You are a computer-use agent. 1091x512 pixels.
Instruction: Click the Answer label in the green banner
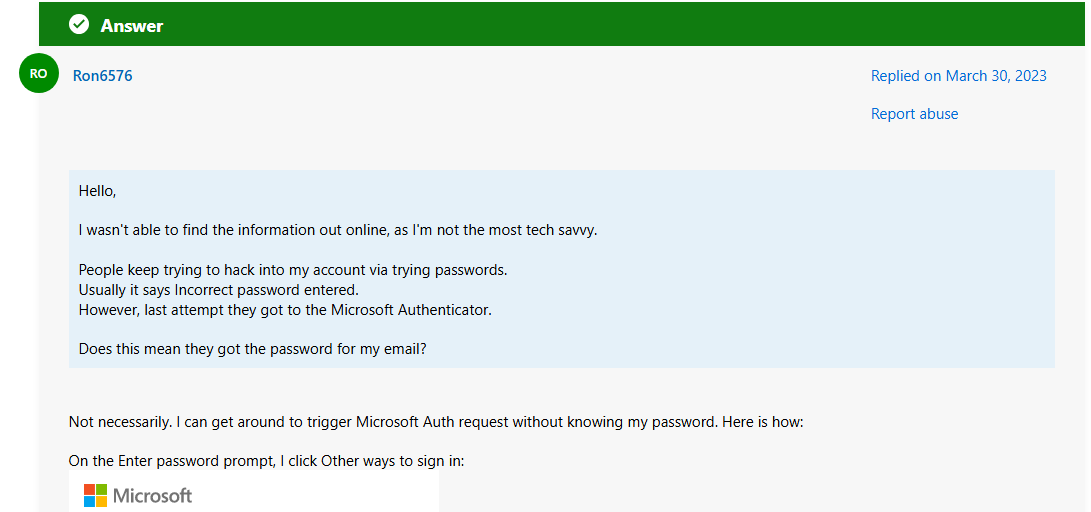pyautogui.click(x=132, y=26)
